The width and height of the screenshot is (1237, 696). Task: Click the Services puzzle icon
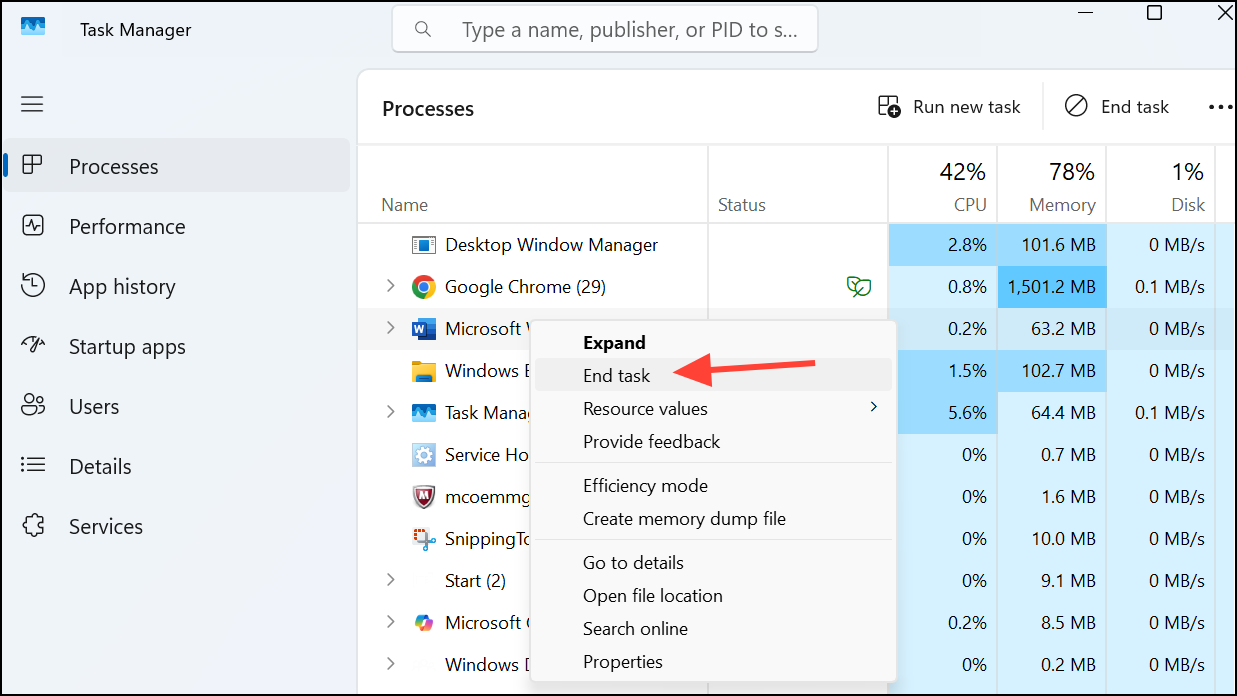(33, 526)
